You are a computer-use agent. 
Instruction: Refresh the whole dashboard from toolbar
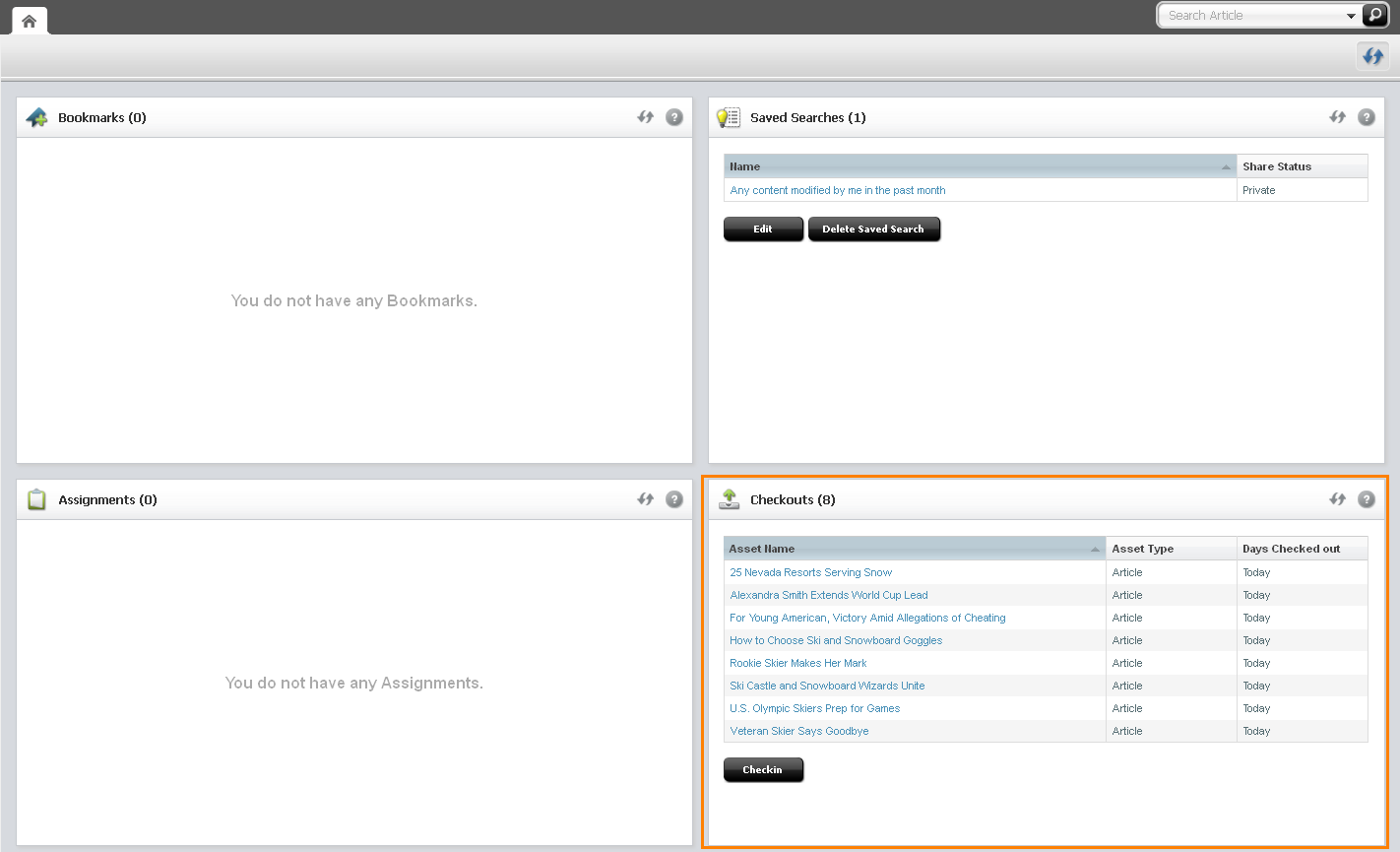(x=1372, y=56)
